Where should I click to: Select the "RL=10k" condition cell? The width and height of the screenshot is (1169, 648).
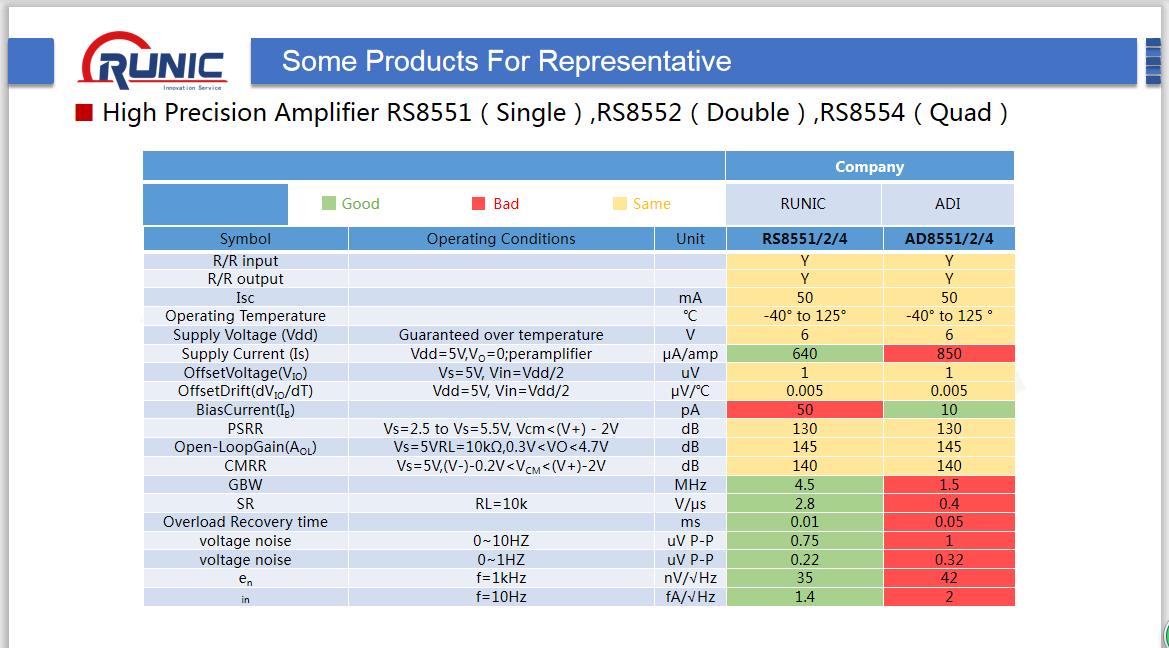pyautogui.click(x=501, y=503)
